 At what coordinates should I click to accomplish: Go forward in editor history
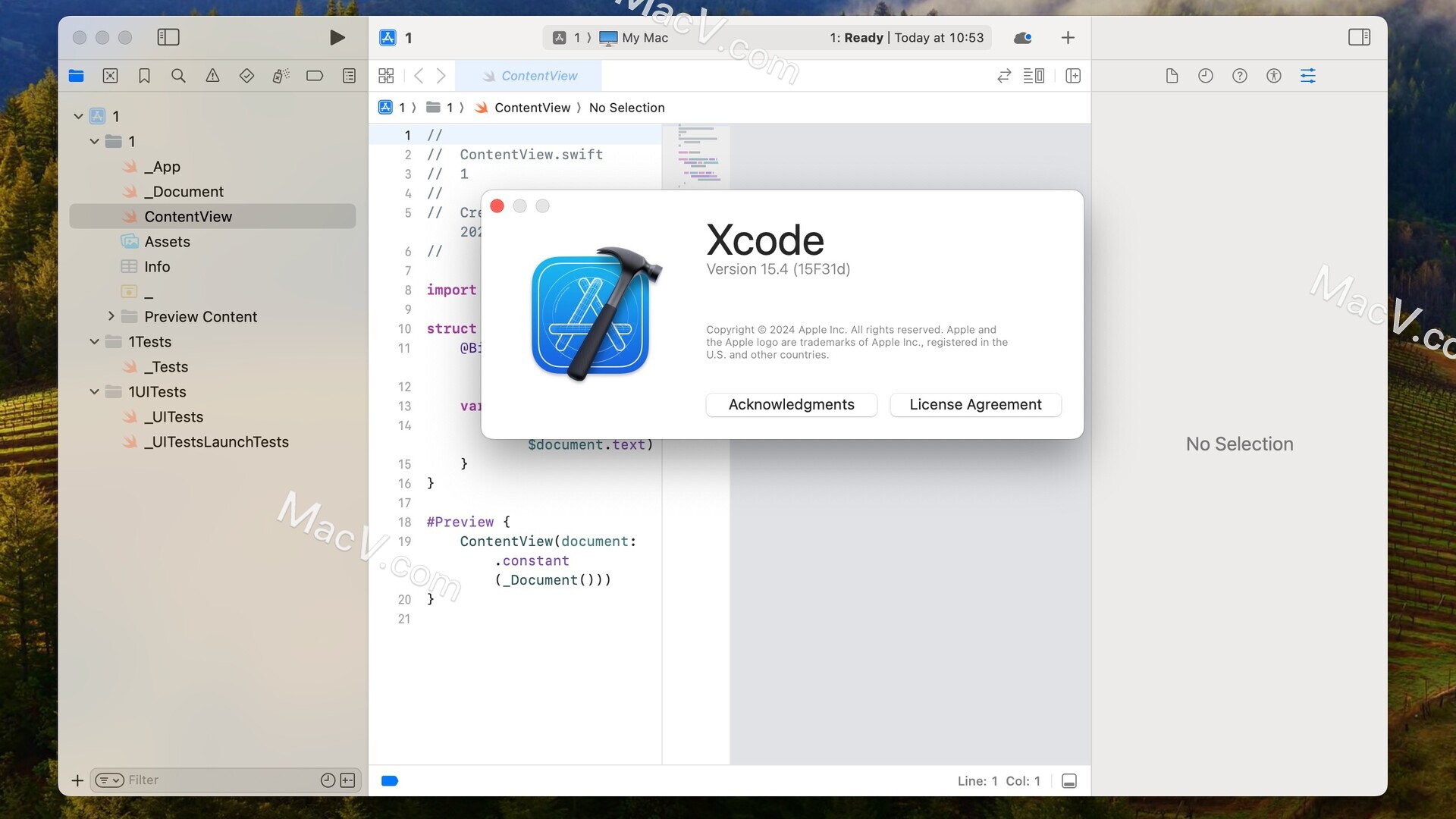point(441,76)
